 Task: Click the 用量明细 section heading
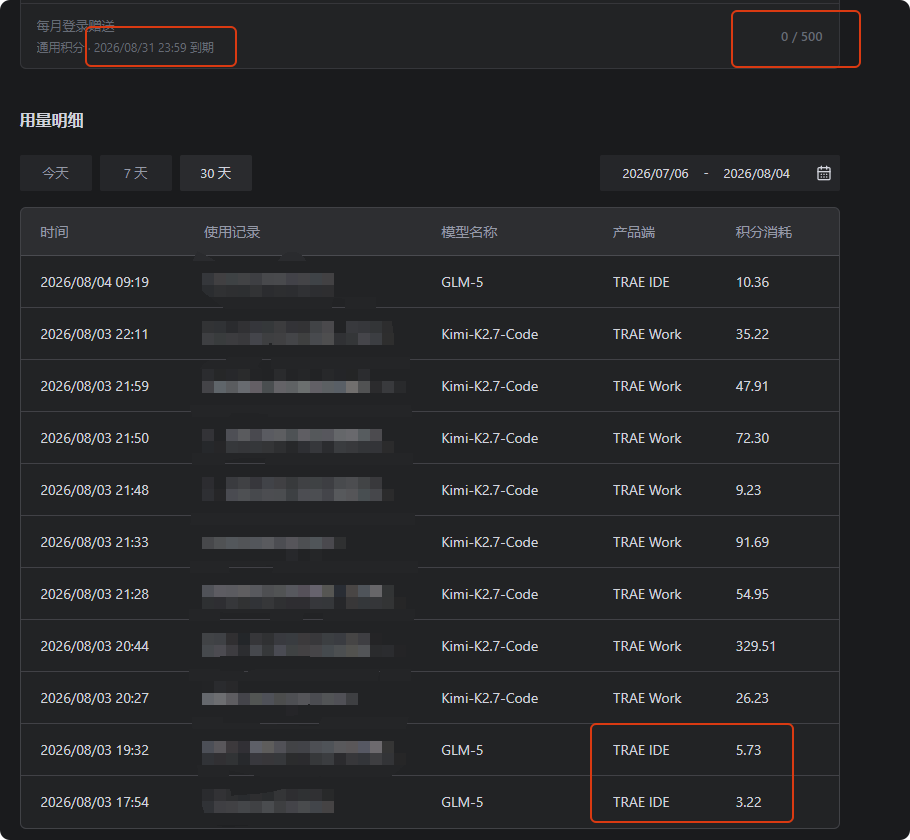[x=52, y=120]
